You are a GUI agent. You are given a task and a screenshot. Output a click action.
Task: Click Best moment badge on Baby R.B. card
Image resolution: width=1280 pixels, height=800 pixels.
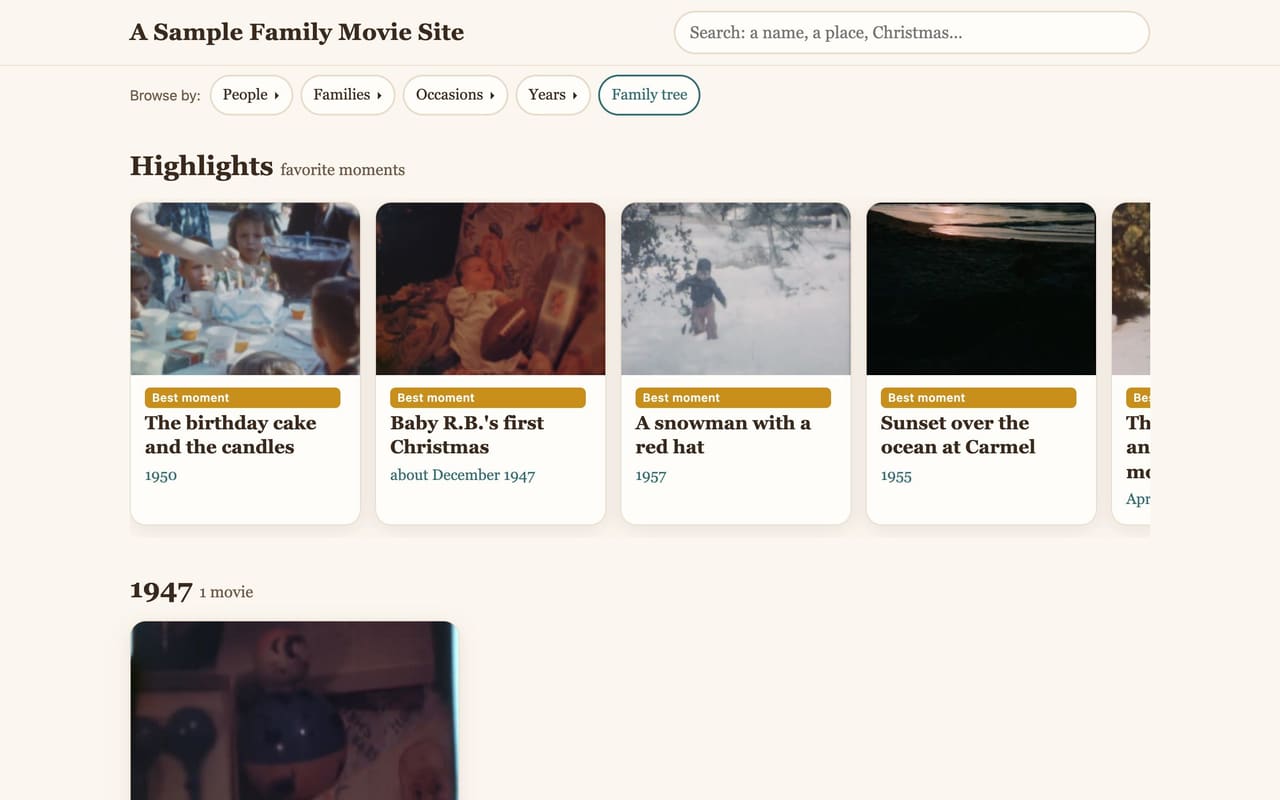pyautogui.click(x=488, y=398)
